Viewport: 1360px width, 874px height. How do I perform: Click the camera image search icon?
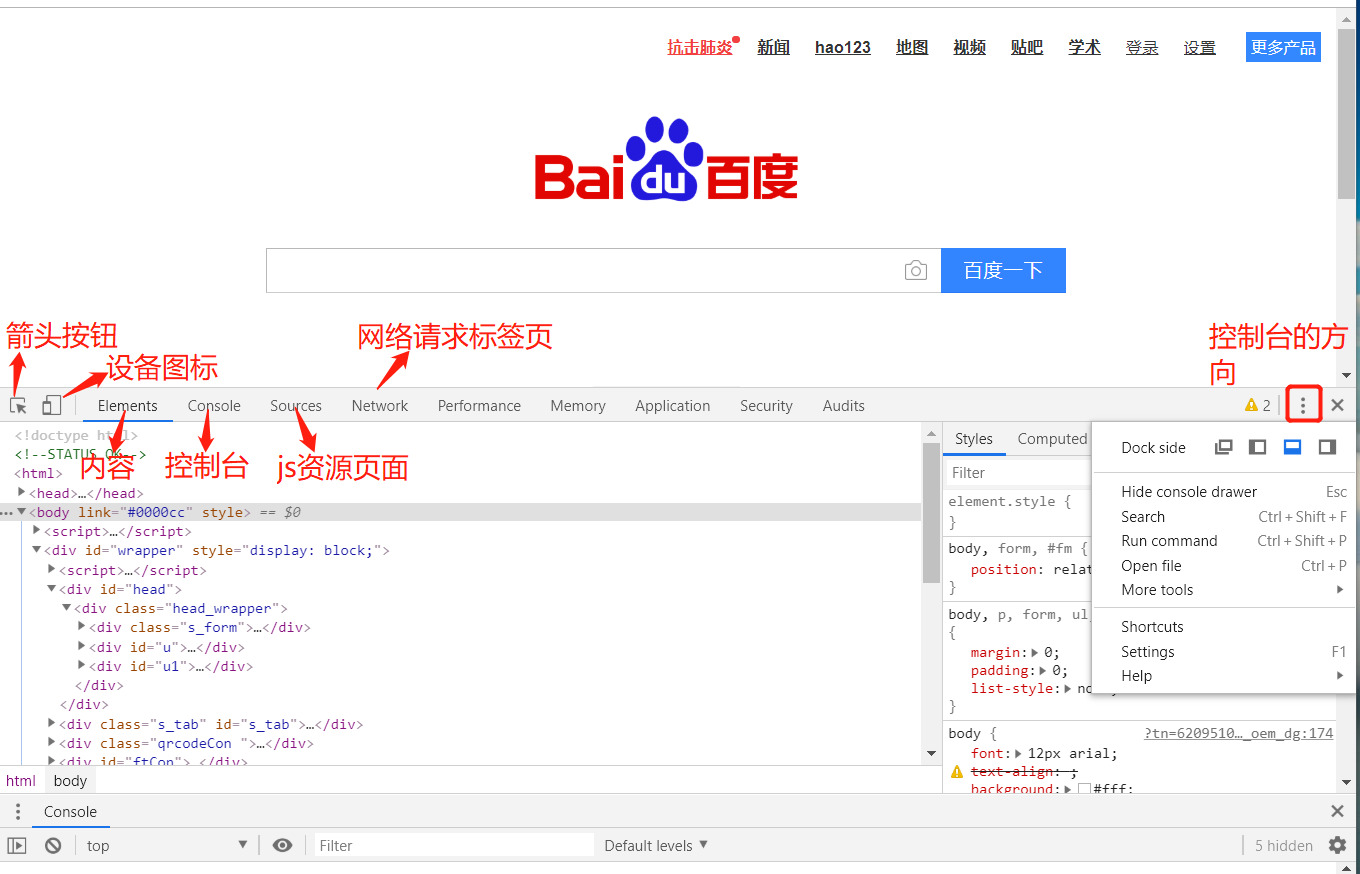[915, 270]
